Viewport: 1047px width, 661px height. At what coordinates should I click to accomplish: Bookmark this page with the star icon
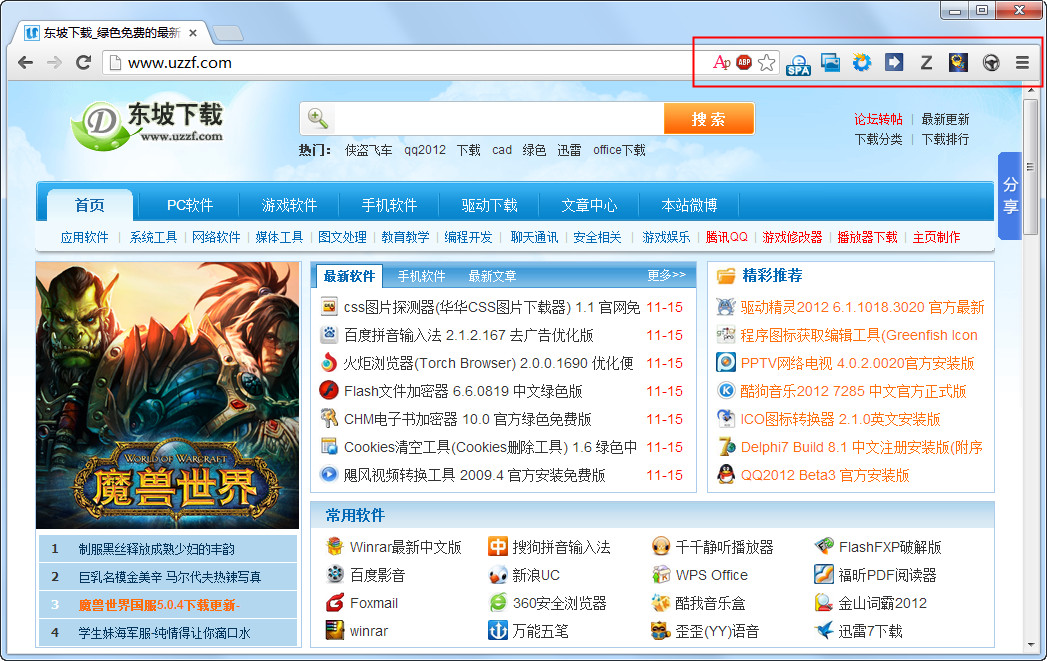click(x=767, y=63)
